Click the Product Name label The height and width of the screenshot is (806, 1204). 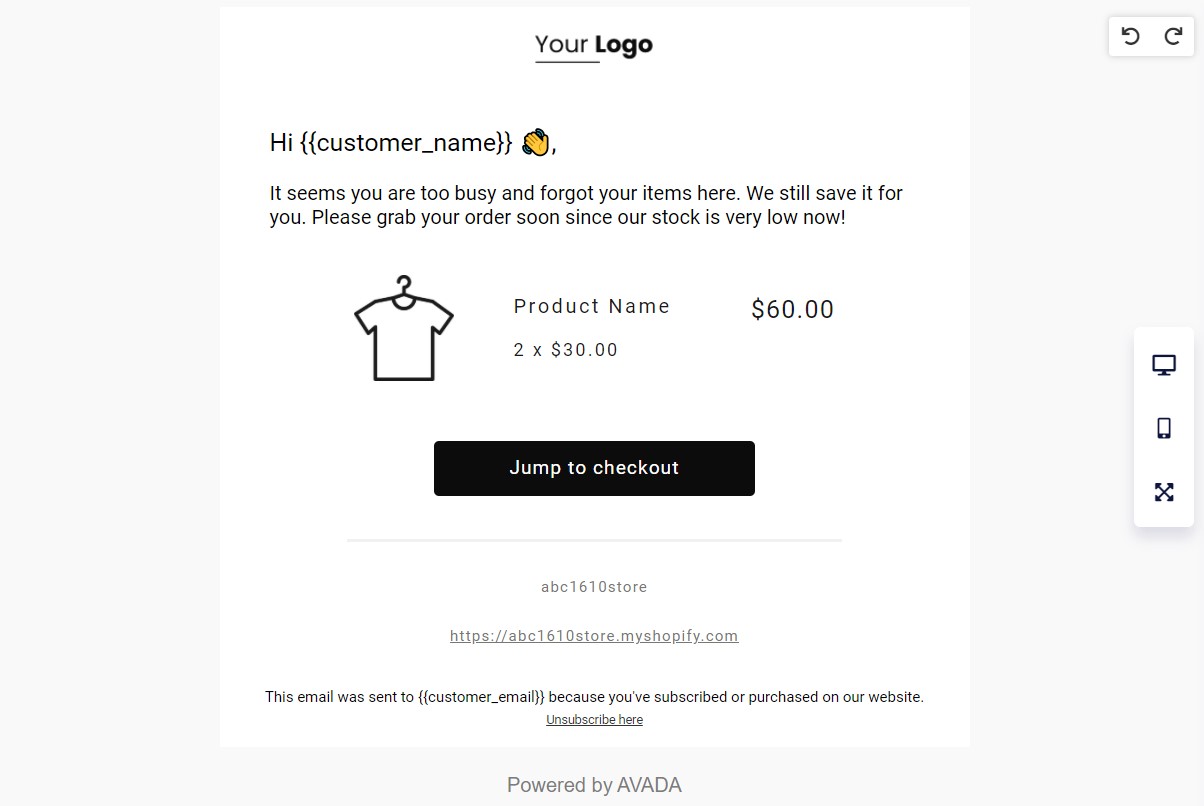click(592, 307)
